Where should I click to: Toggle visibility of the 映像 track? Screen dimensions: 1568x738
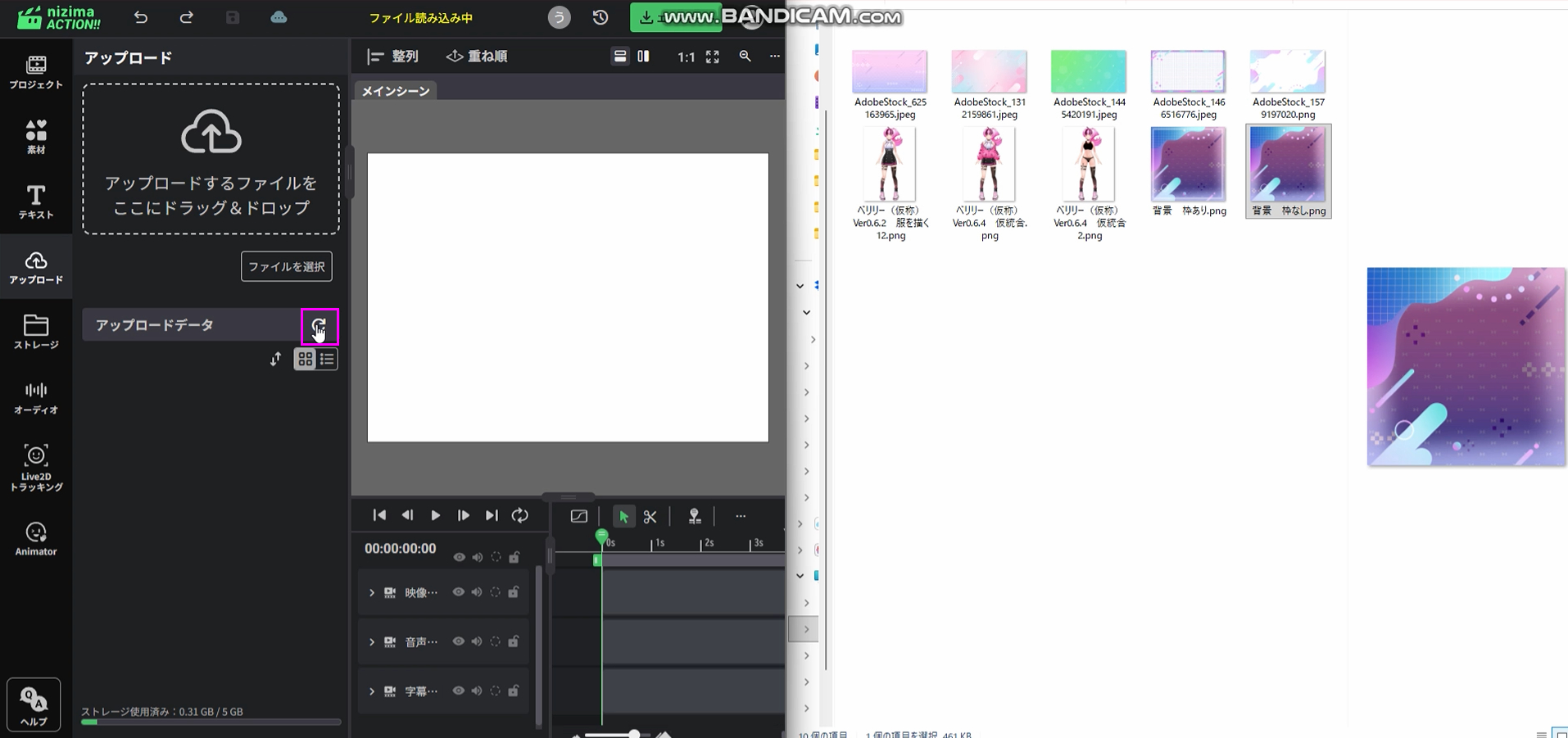tap(459, 592)
